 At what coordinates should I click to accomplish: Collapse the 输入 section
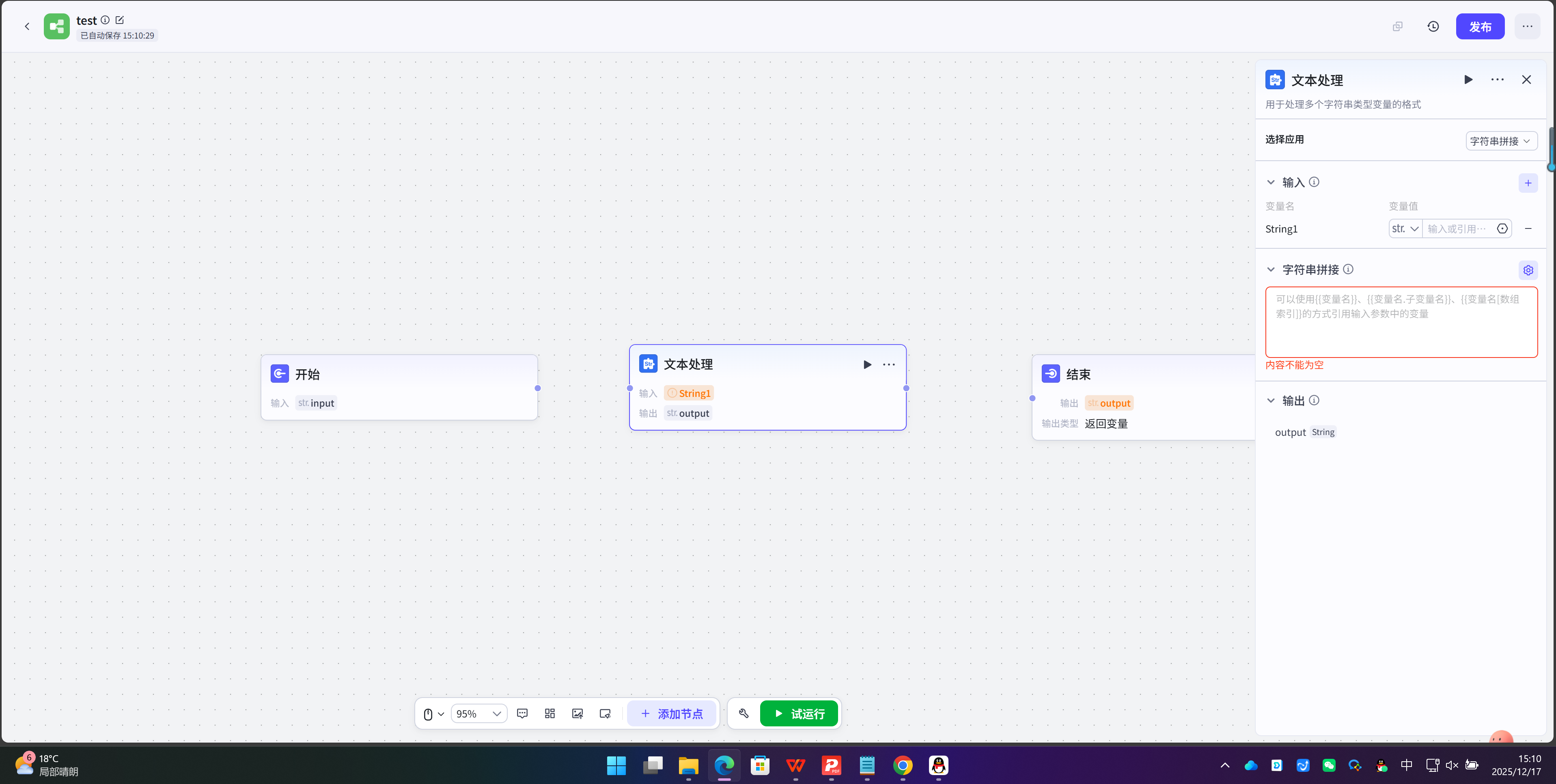[1270, 183]
